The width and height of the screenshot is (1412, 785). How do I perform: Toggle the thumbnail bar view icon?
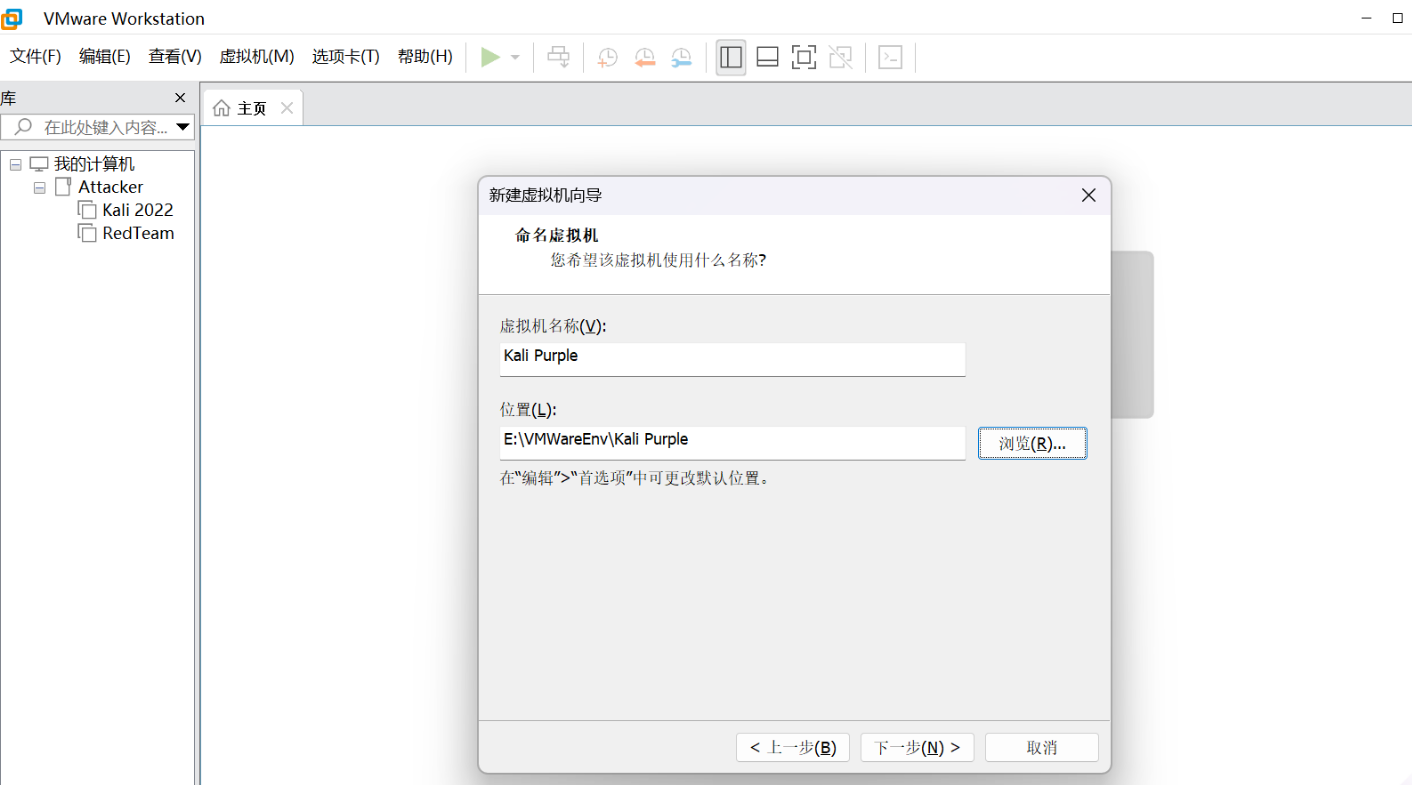pyautogui.click(x=767, y=57)
